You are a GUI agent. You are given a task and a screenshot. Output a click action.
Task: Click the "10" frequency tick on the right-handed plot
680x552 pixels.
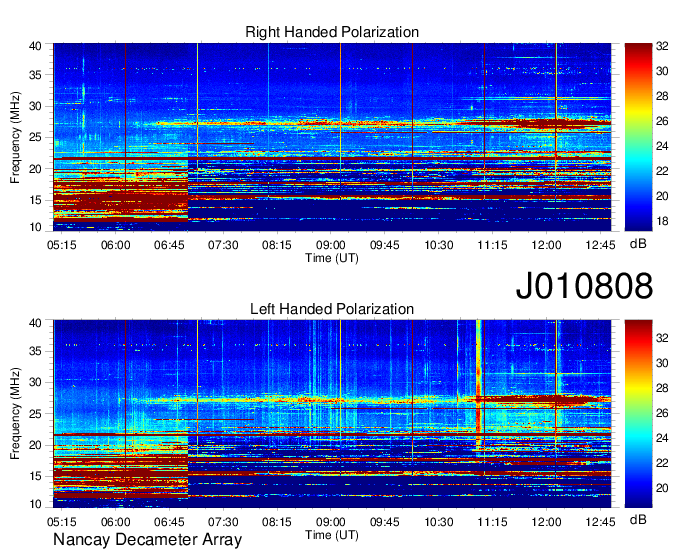[36, 227]
